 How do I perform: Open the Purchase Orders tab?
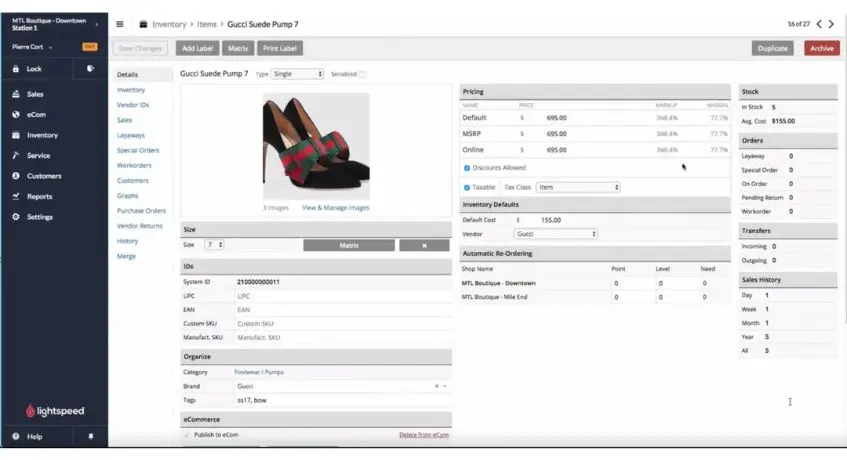[141, 211]
